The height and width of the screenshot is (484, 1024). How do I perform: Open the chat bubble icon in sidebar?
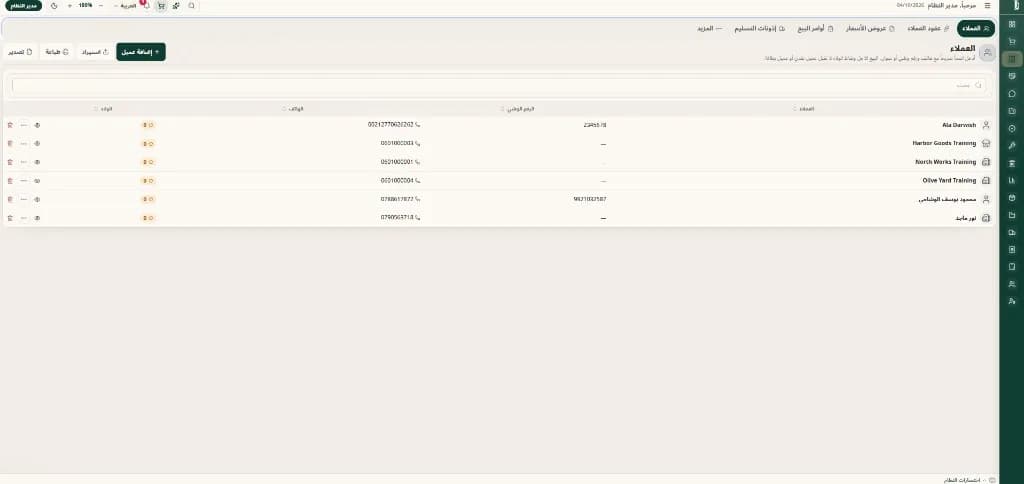tap(1012, 93)
